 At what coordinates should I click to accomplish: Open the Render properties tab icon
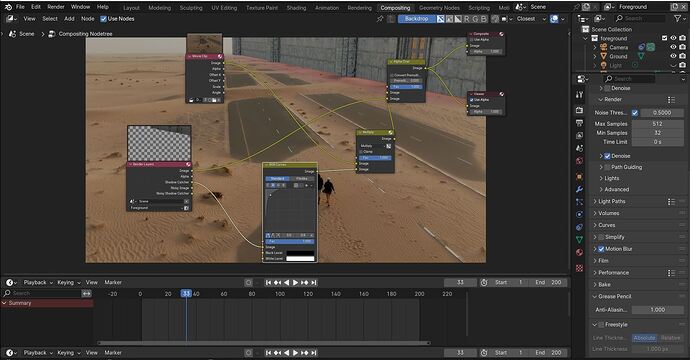tap(580, 110)
